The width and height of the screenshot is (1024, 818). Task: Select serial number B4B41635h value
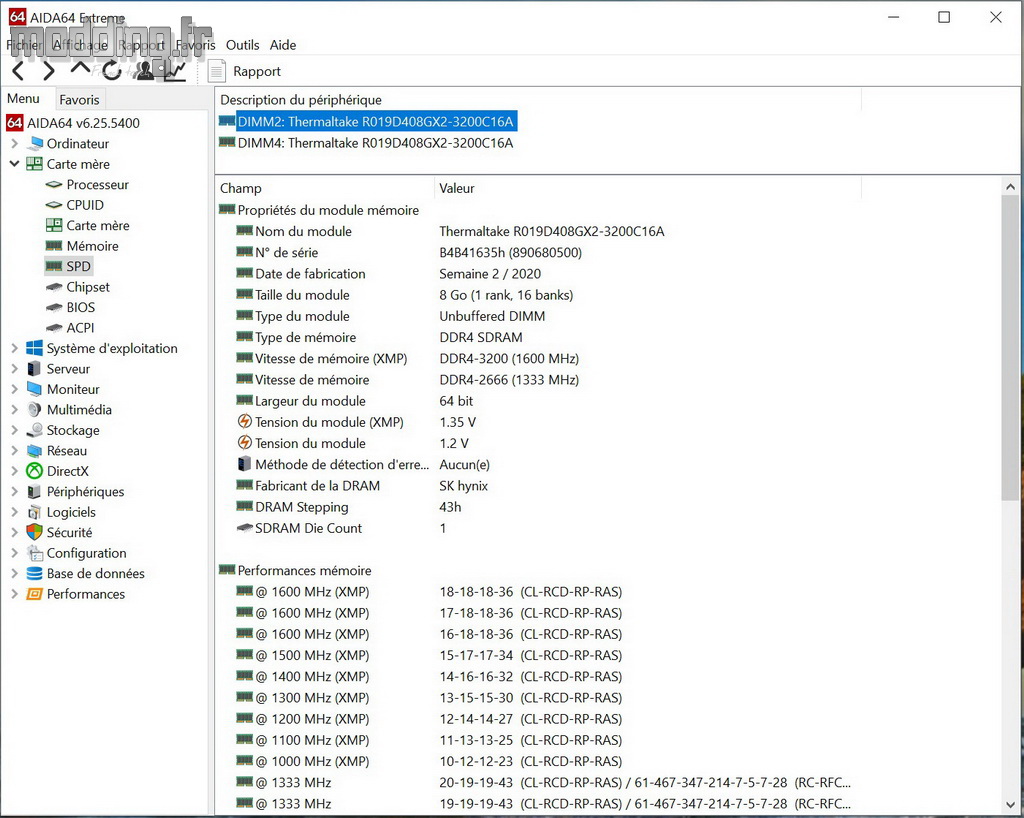click(510, 253)
